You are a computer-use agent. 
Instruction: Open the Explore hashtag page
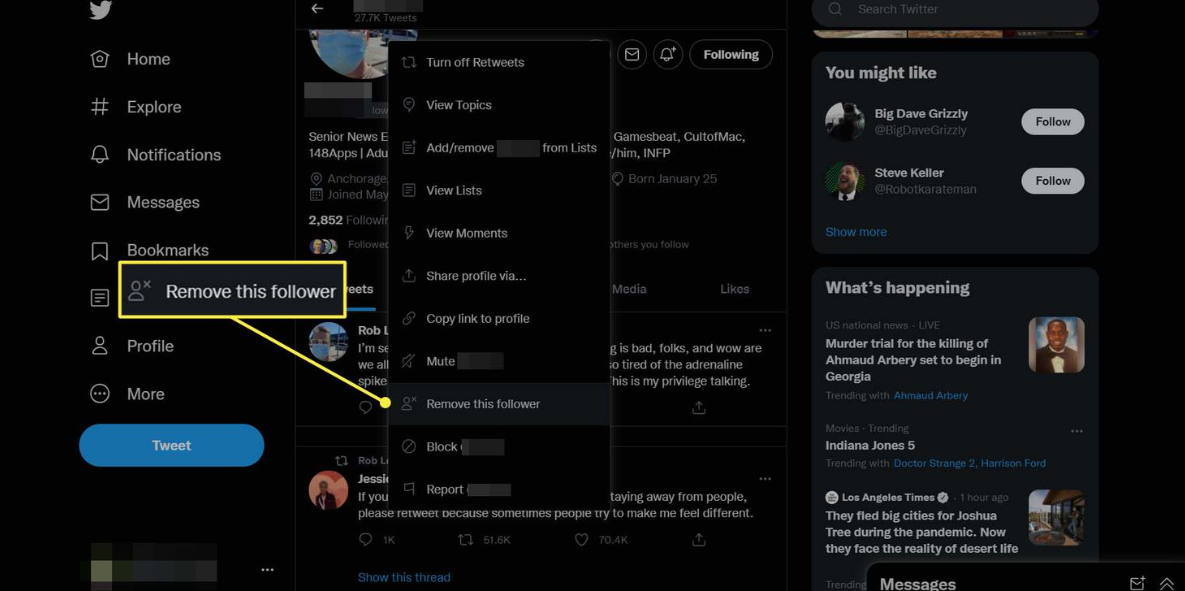(x=153, y=107)
